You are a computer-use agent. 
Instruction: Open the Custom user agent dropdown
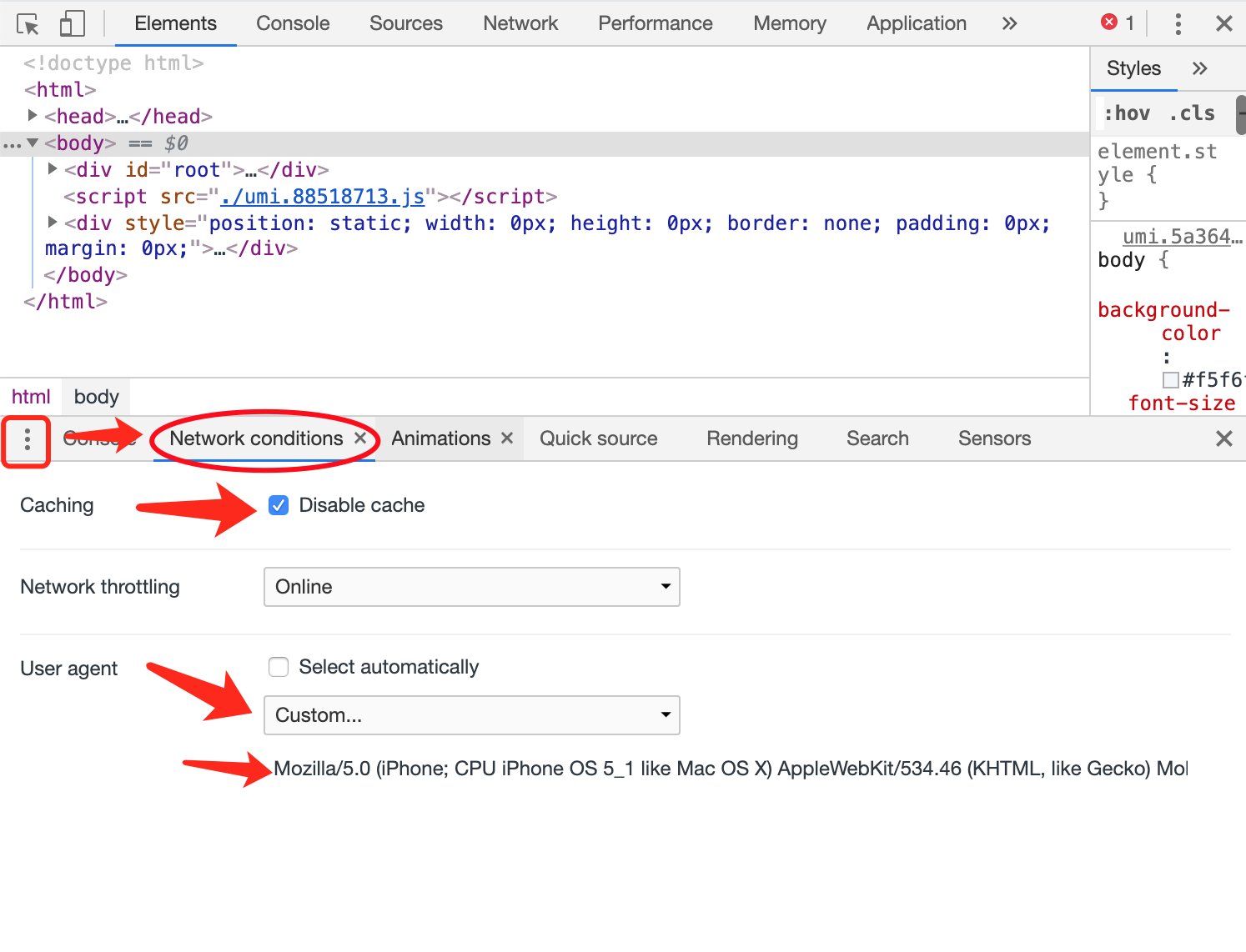click(x=472, y=715)
